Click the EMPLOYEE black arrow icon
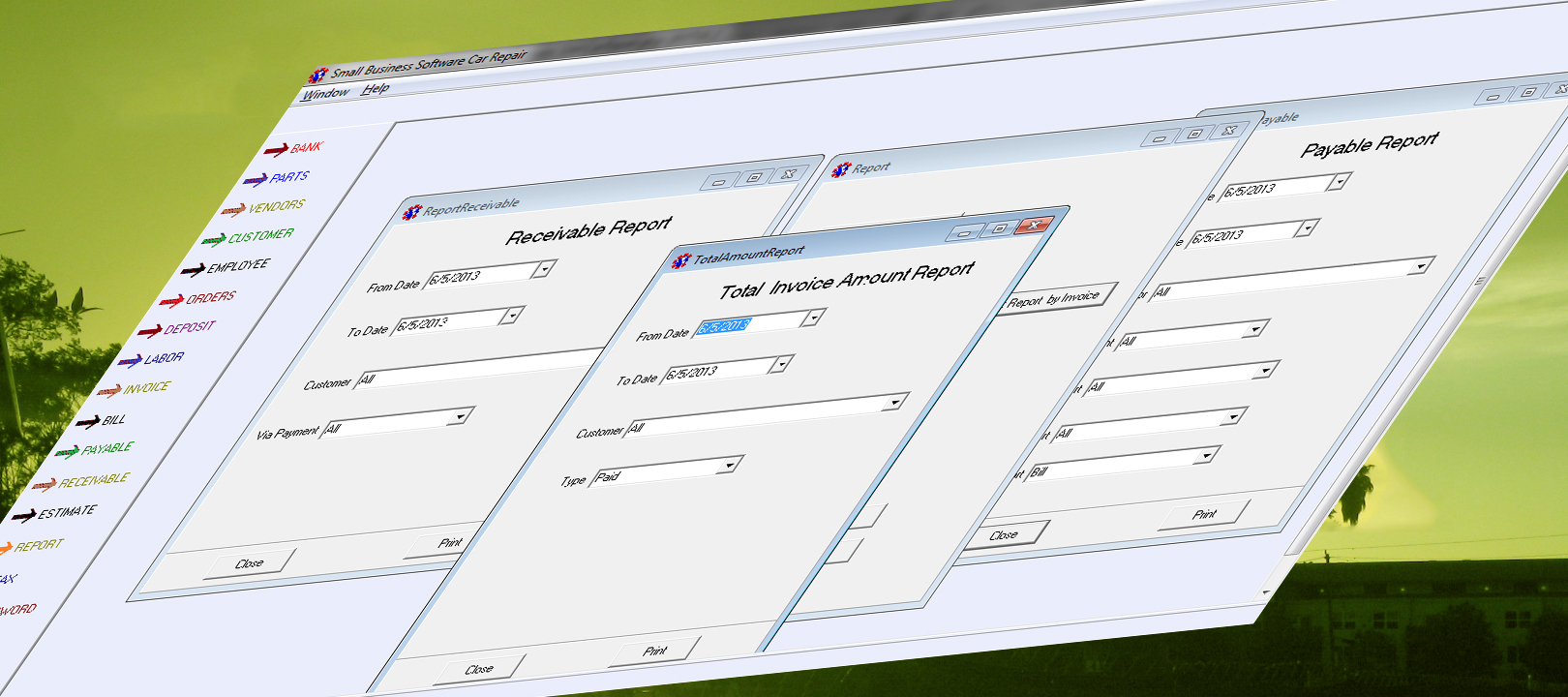Image resolution: width=1568 pixels, height=697 pixels. coord(193,270)
